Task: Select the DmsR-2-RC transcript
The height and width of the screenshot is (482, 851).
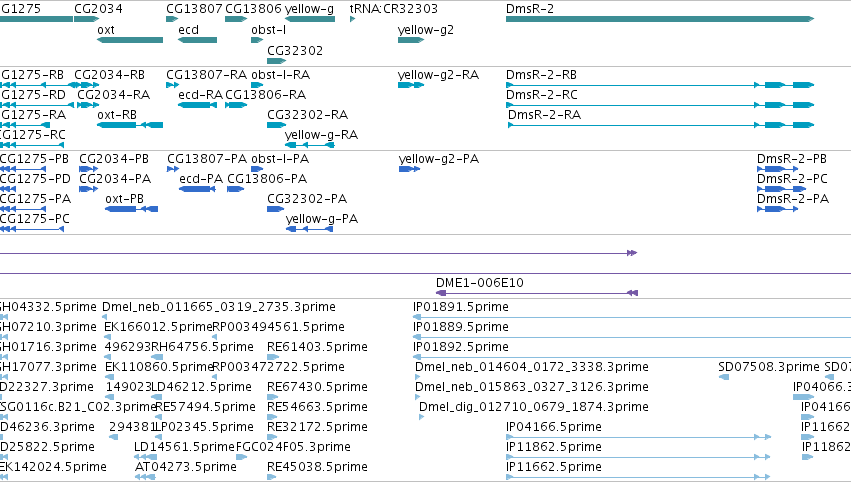Action: 660,105
